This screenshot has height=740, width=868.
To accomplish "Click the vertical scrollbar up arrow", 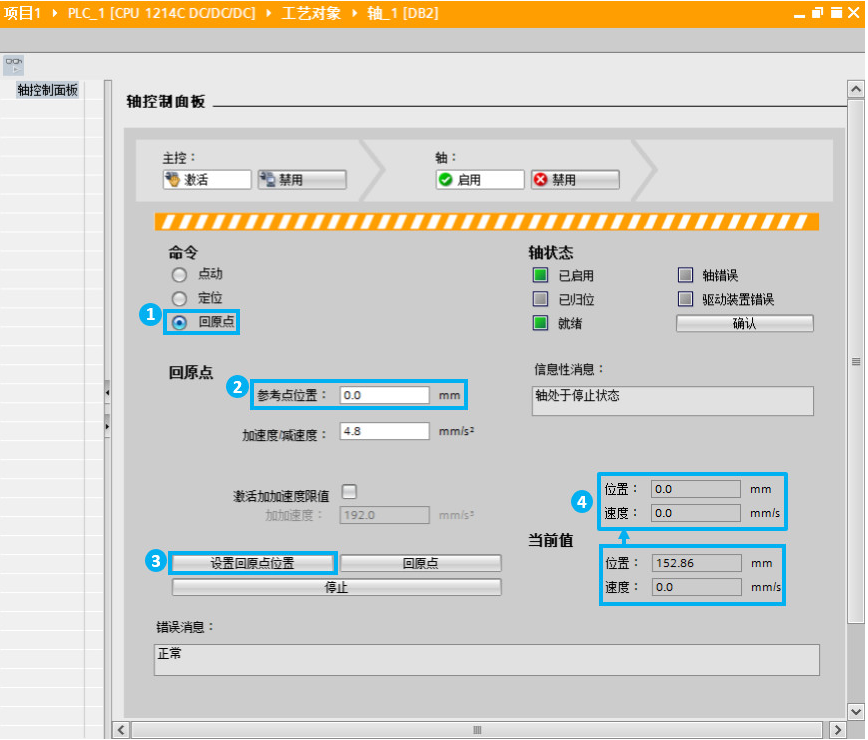I will pos(856,89).
